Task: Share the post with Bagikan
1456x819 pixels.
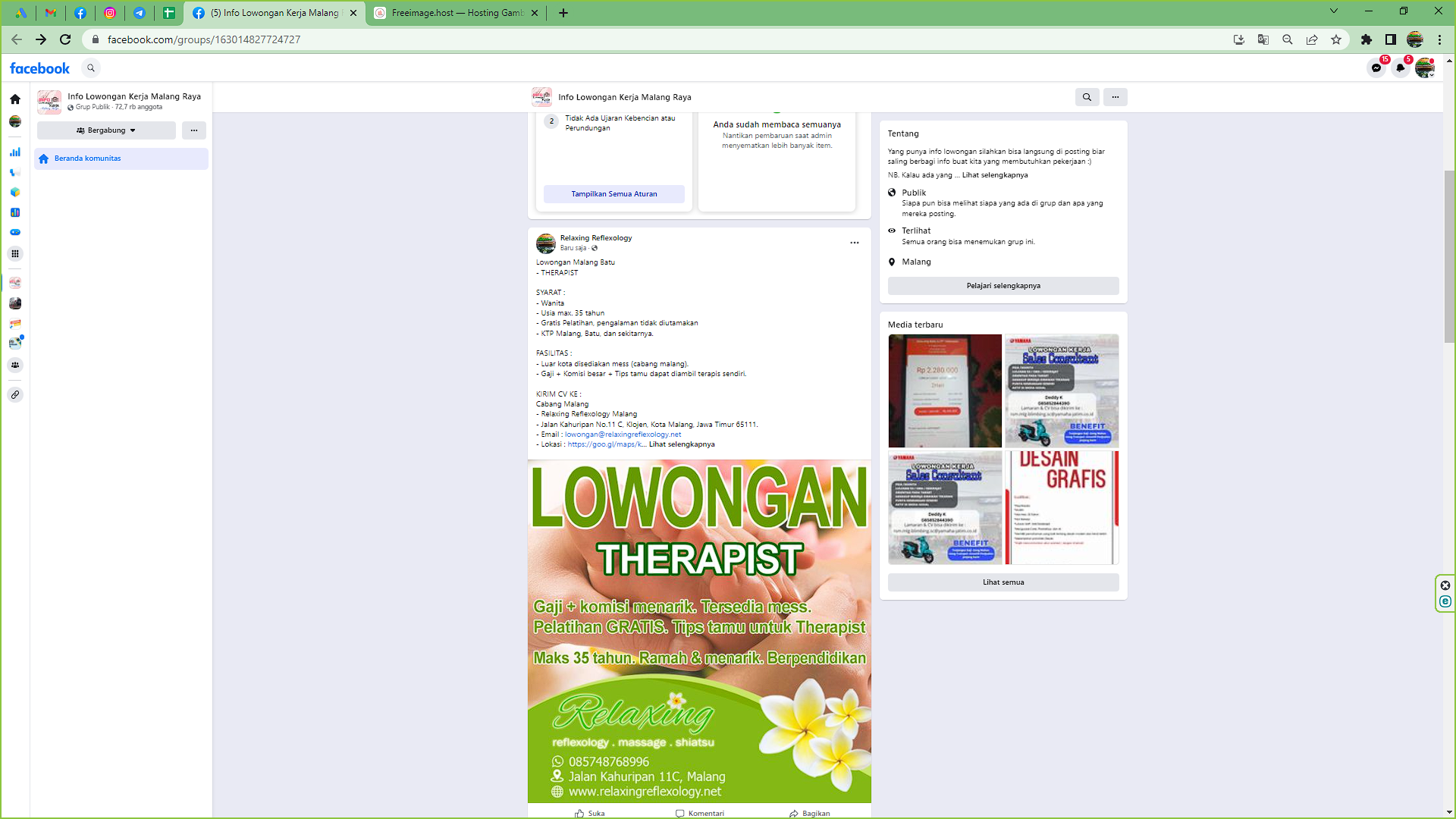Action: (809, 813)
